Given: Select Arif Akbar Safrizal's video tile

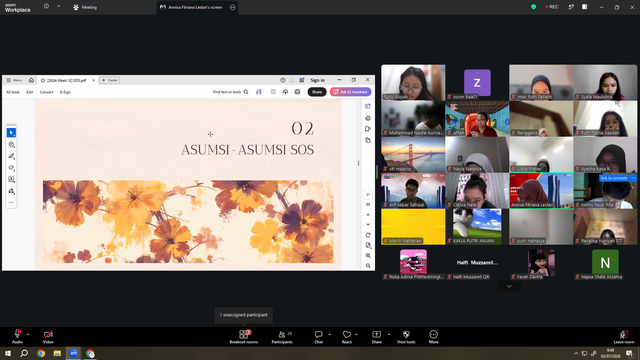Looking at the screenshot, I should tap(413, 191).
